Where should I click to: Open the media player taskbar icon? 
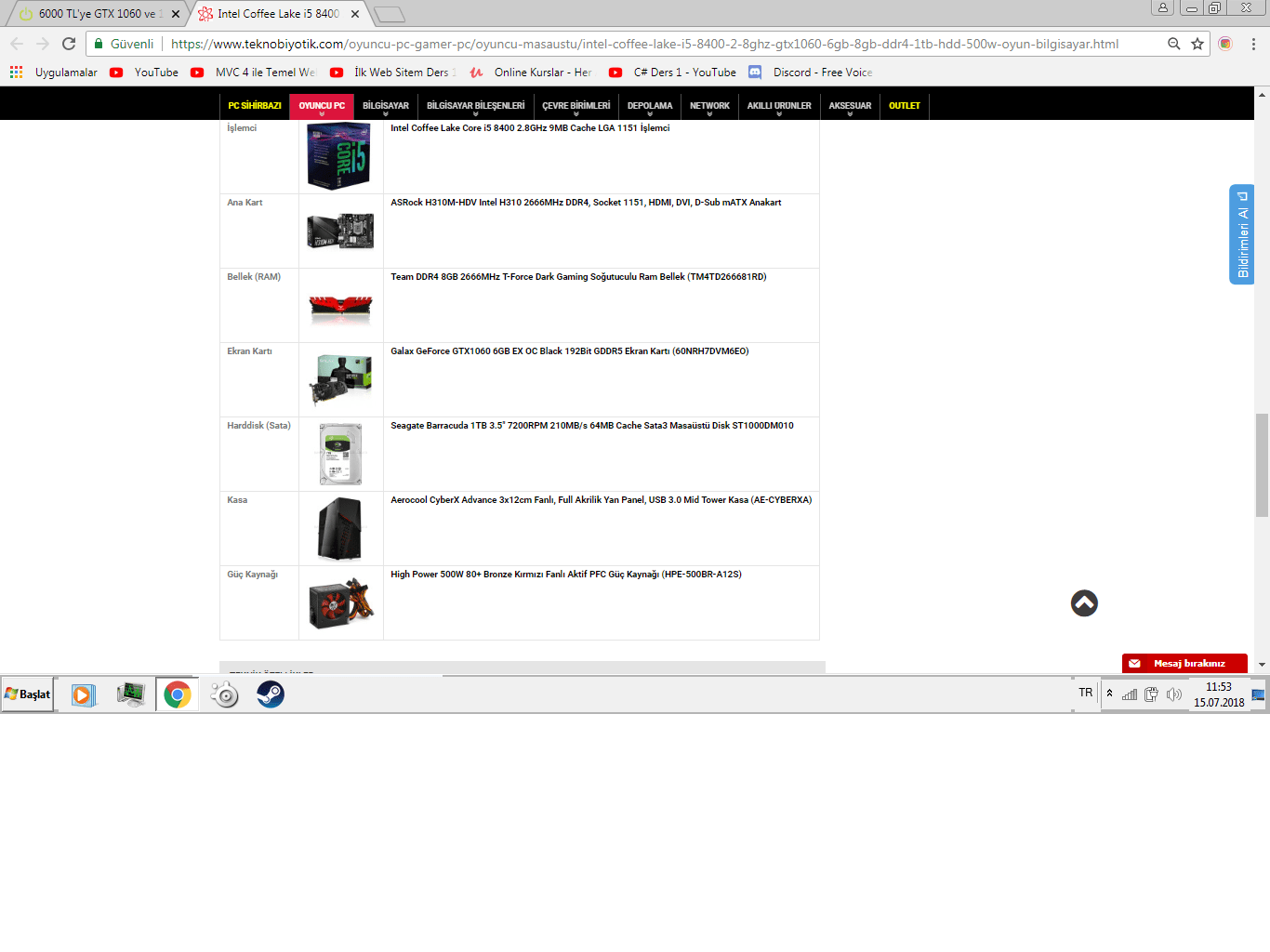tap(84, 694)
